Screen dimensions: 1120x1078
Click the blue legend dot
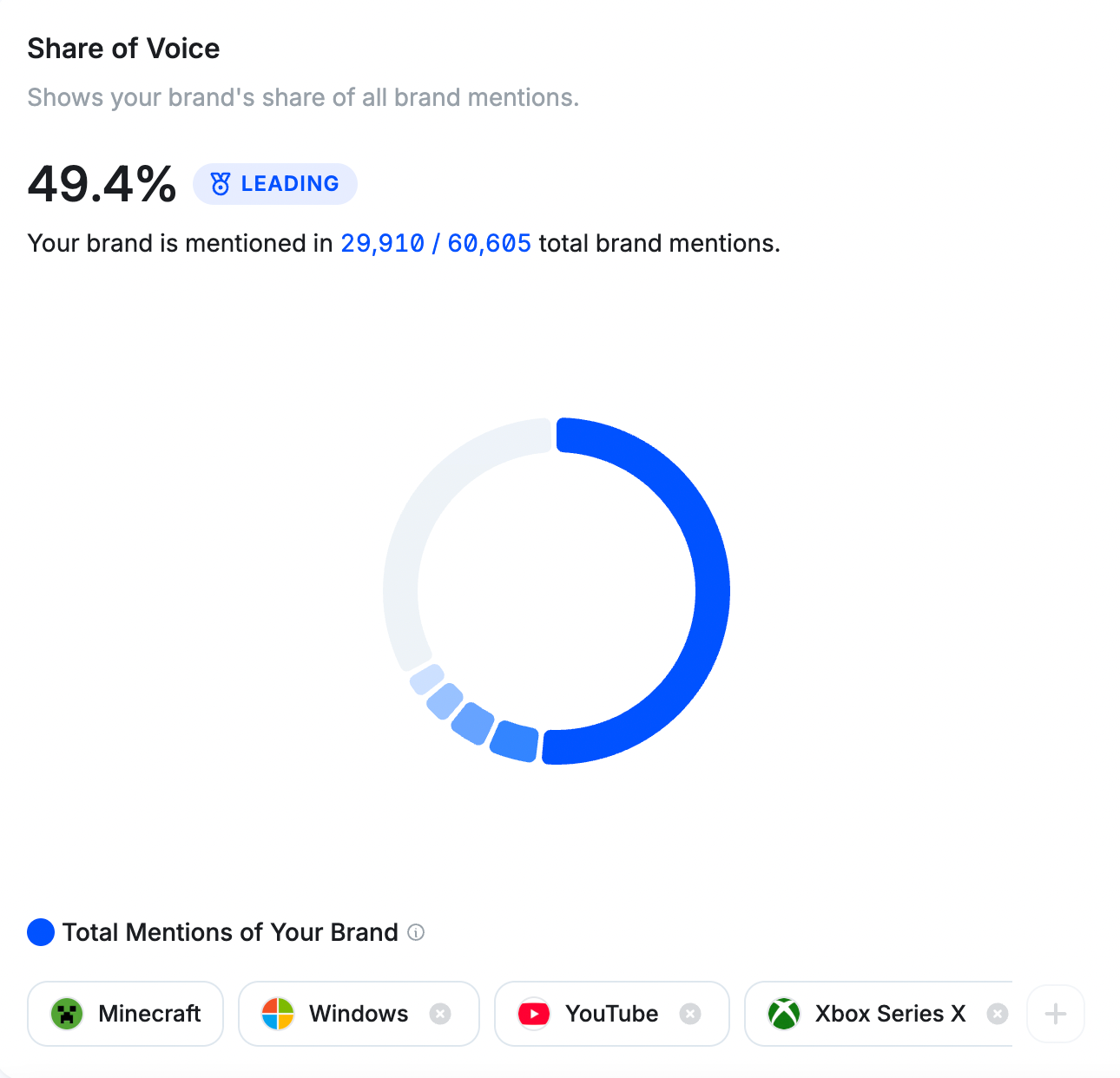pyautogui.click(x=40, y=932)
